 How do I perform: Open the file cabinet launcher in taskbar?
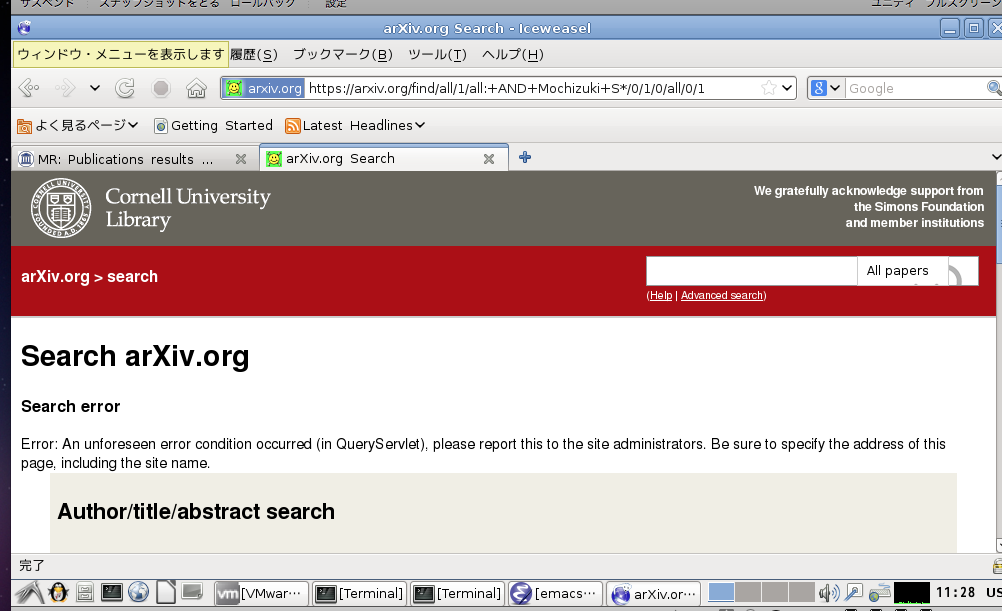[x=84, y=592]
